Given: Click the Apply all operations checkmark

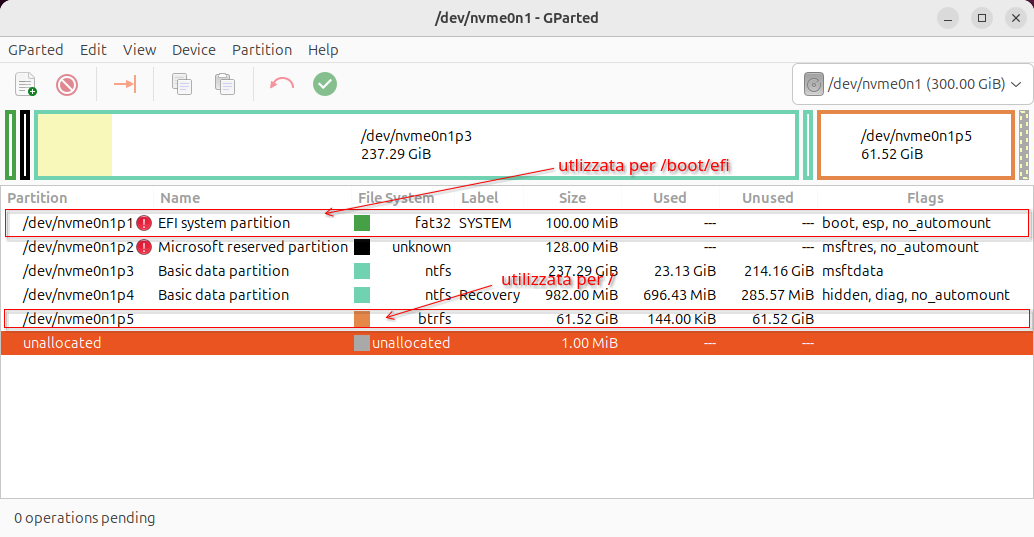Looking at the screenshot, I should pos(325,84).
